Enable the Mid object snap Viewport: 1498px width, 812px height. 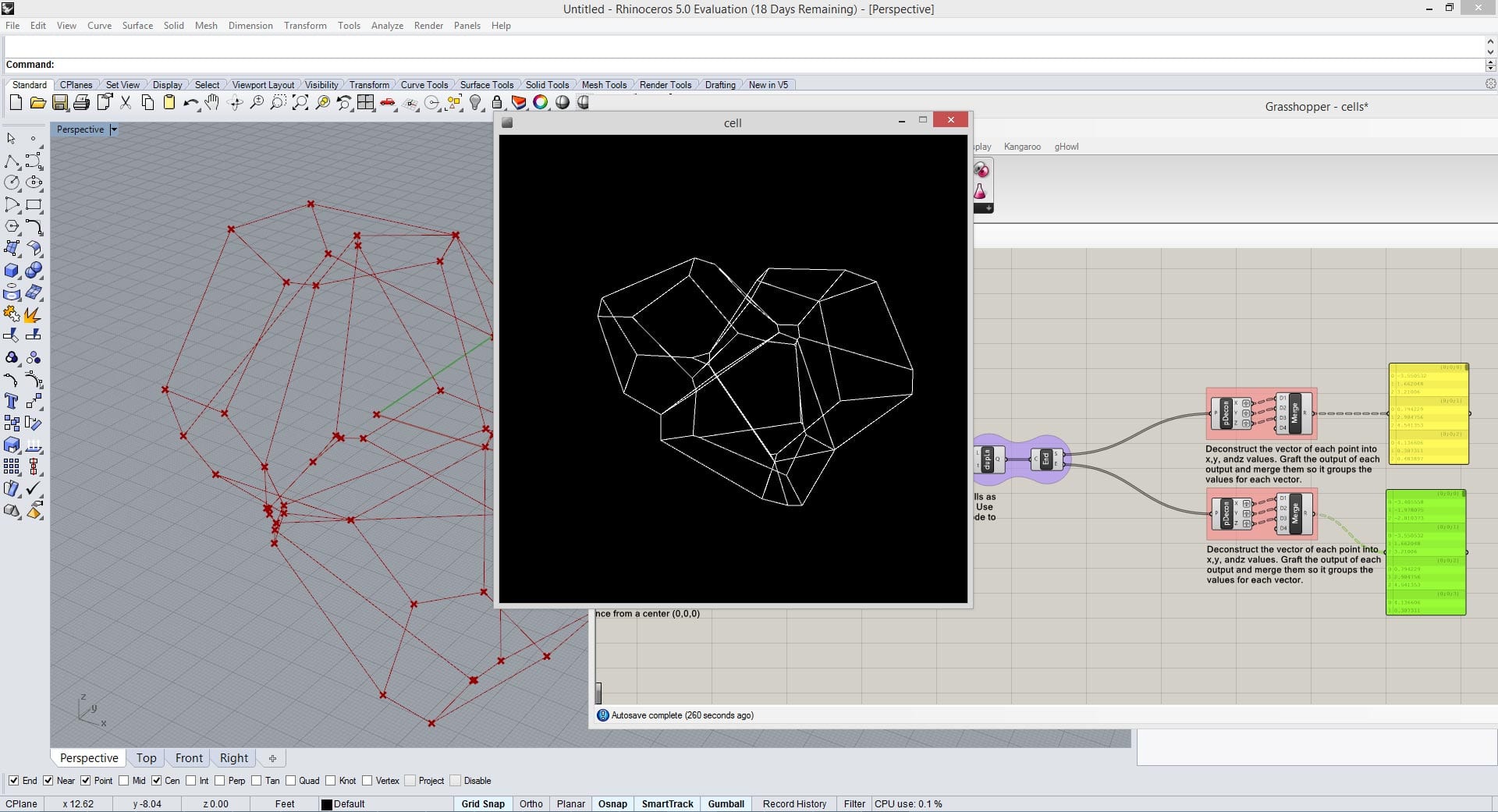pos(125,780)
